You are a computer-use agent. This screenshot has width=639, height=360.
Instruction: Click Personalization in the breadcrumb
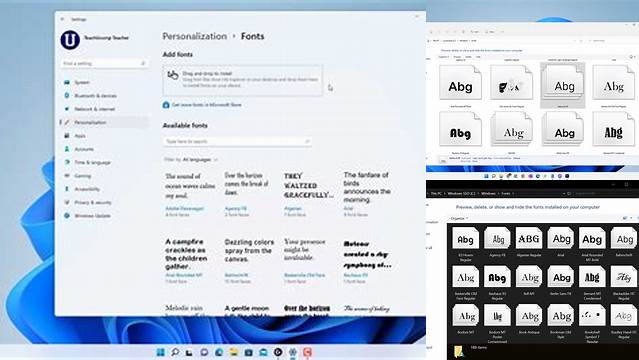tap(195, 36)
